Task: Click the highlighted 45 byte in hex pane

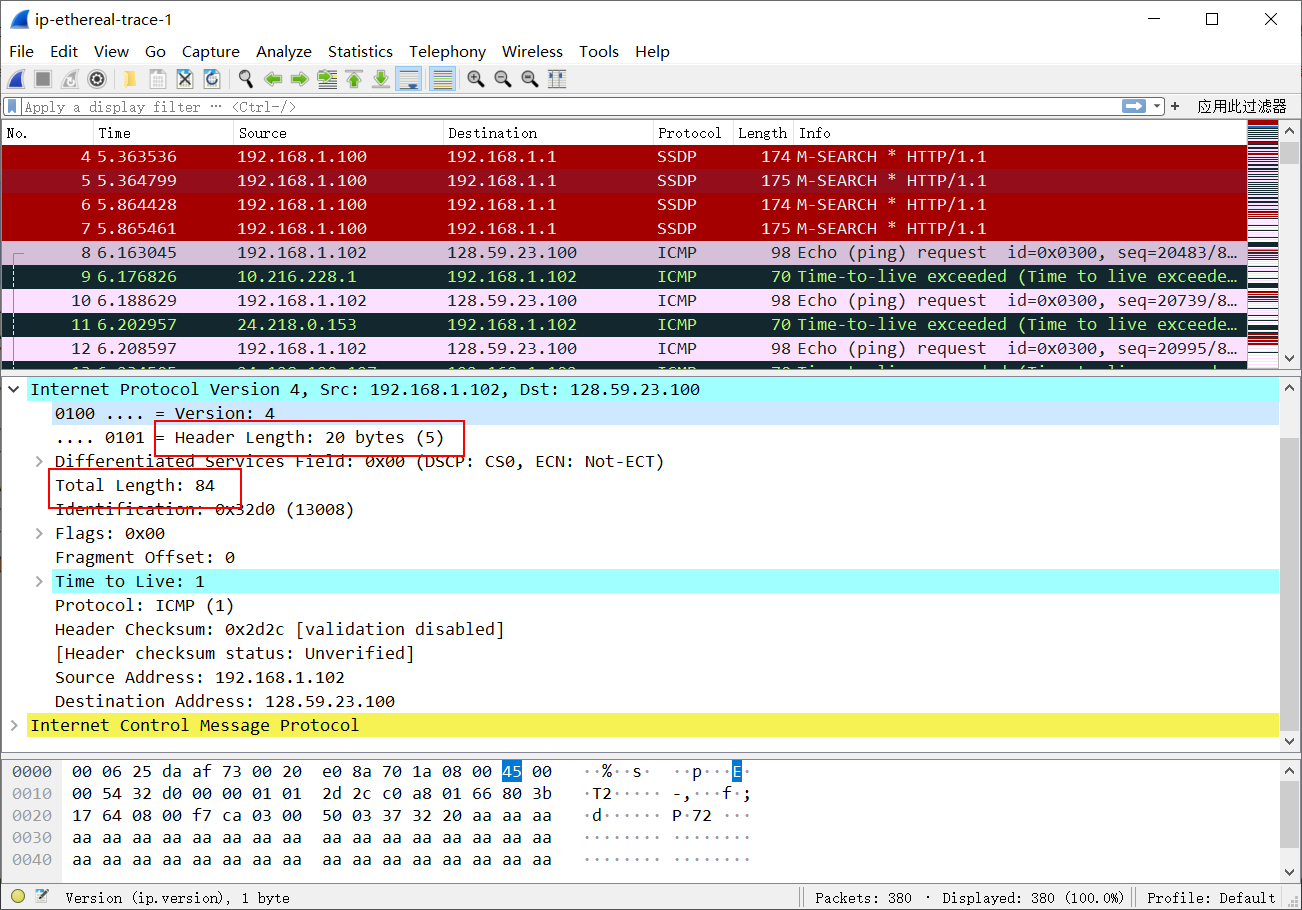Action: pyautogui.click(x=511, y=771)
